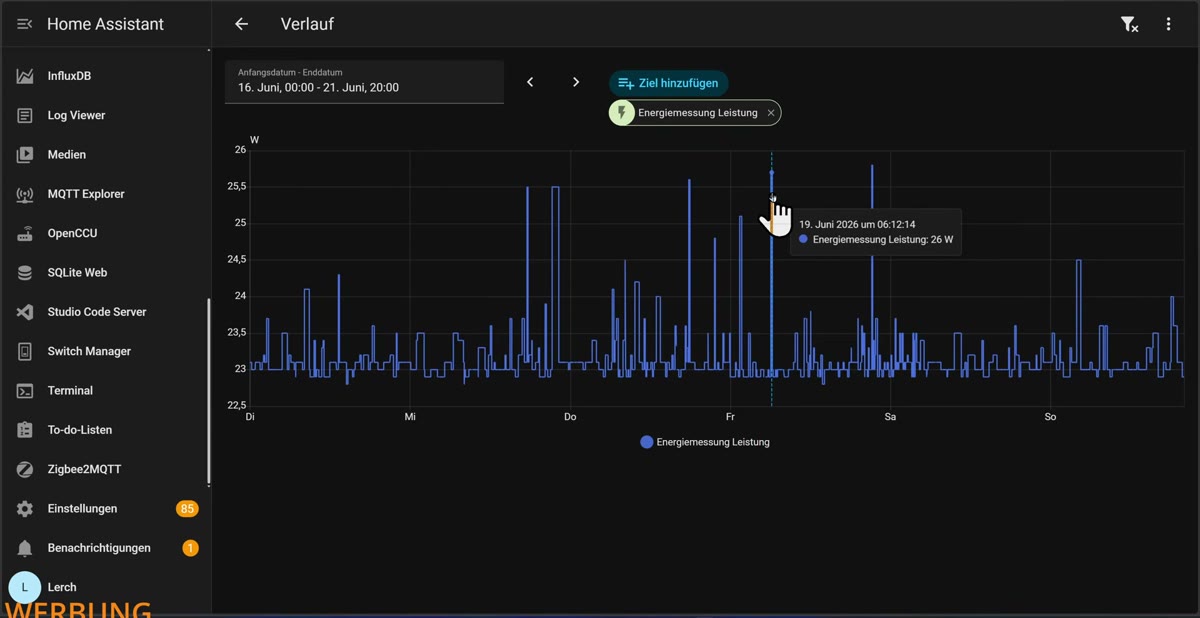
Task: Open the Log Viewer sidebar icon
Action: coord(25,115)
